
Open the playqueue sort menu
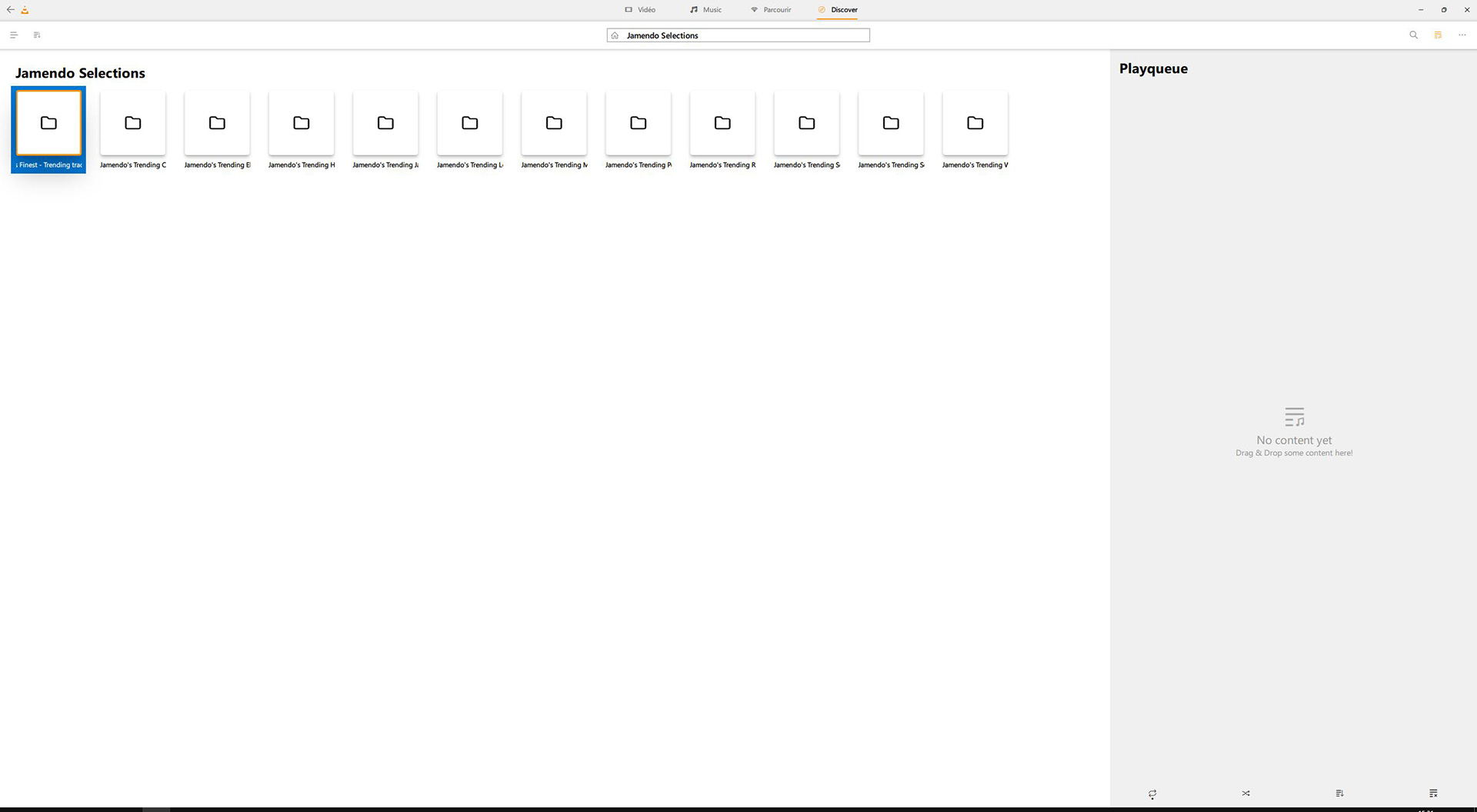(1339, 794)
